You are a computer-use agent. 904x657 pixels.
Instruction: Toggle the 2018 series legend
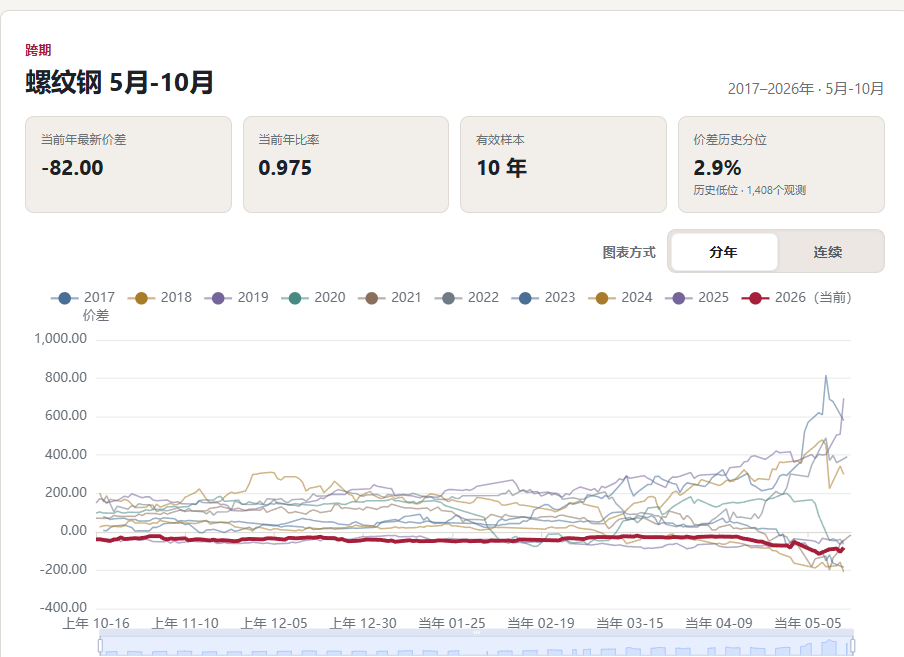coord(160,297)
